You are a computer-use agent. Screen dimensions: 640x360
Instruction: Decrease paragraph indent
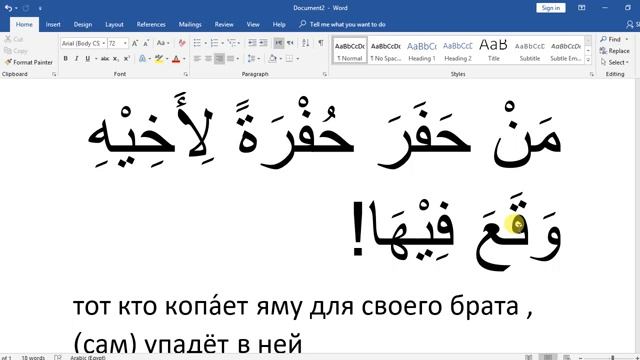(252, 43)
